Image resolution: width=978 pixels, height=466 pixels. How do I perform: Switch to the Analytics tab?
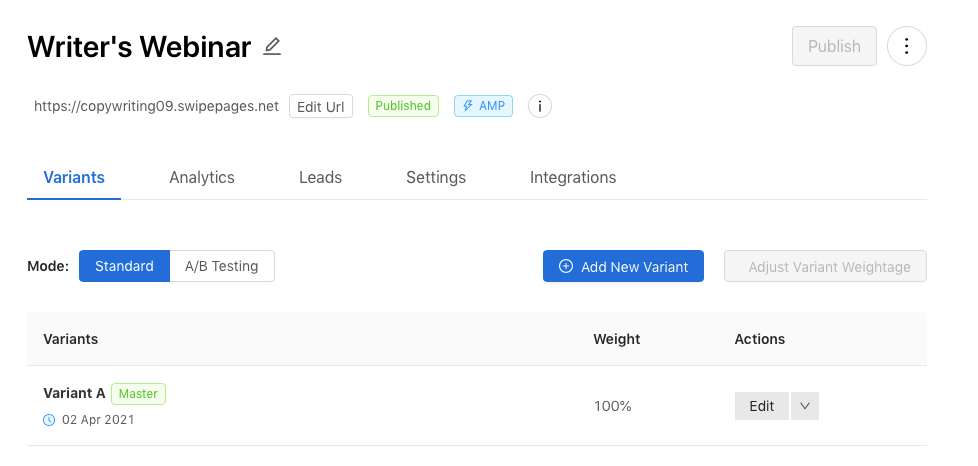click(x=202, y=178)
